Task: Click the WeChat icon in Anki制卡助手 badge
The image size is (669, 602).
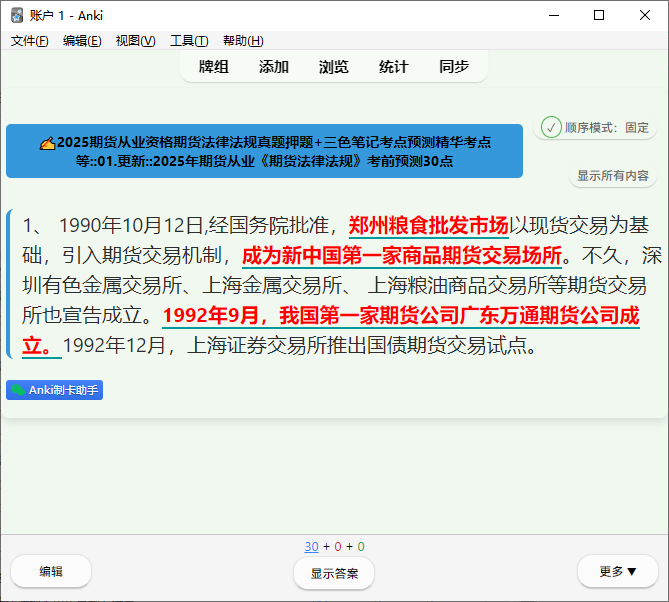Action: pos(18,390)
